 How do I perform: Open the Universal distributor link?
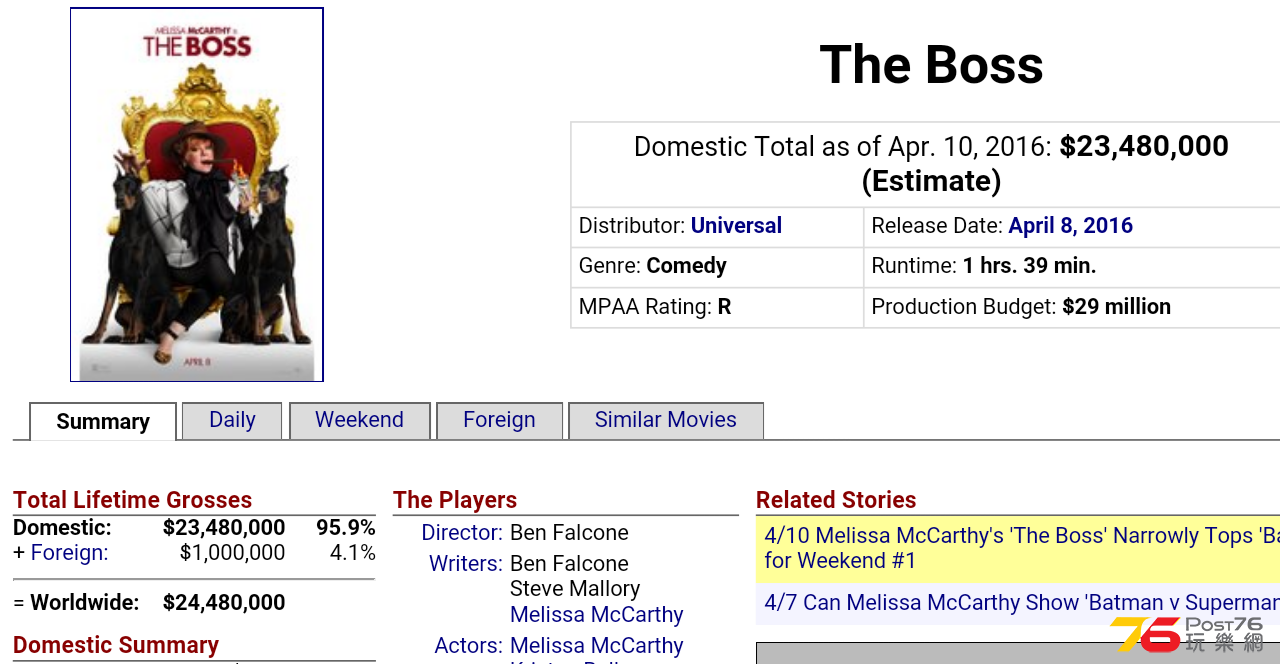click(x=736, y=226)
